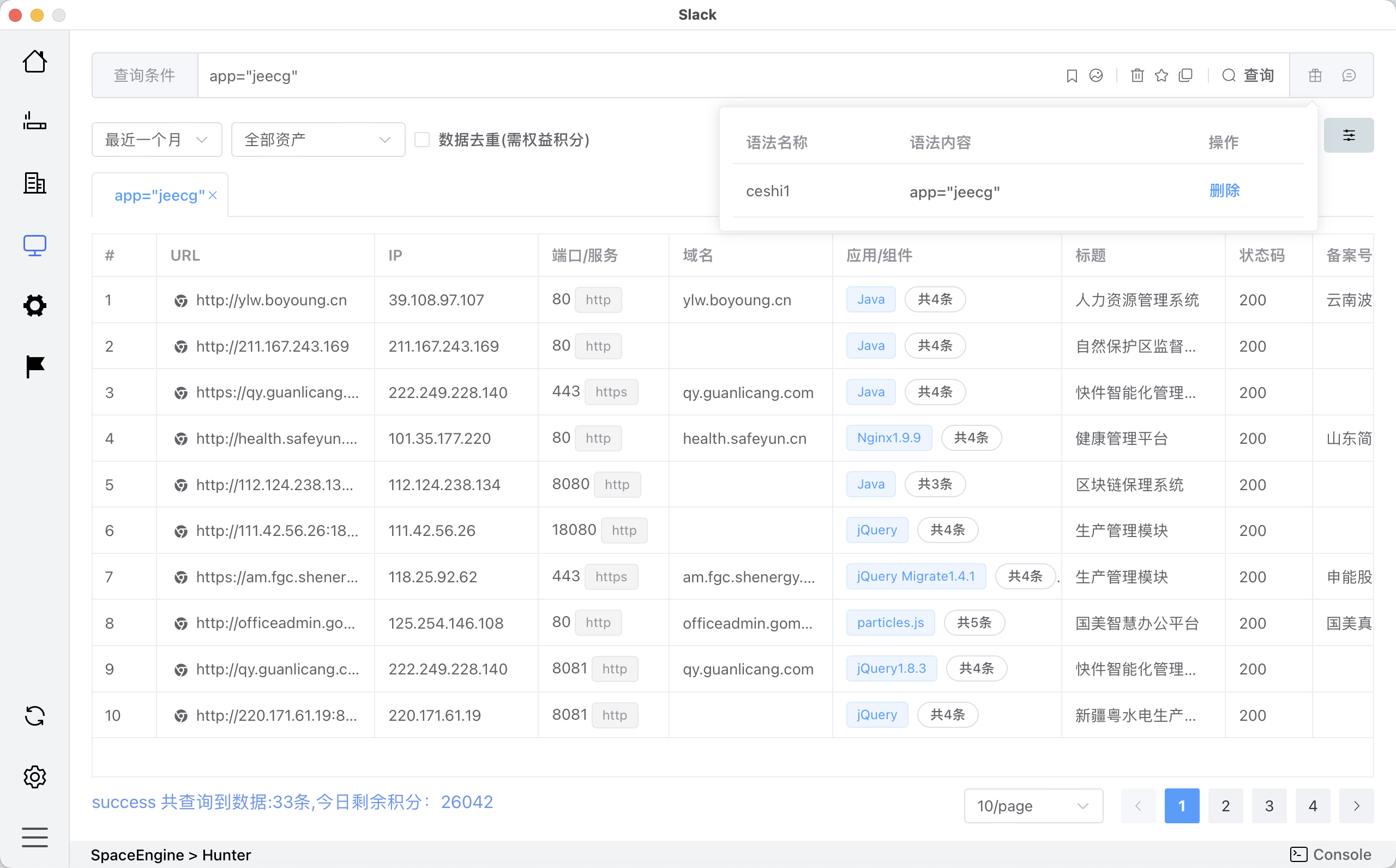
Task: Enable 数据去重 checkbox
Action: 422,140
